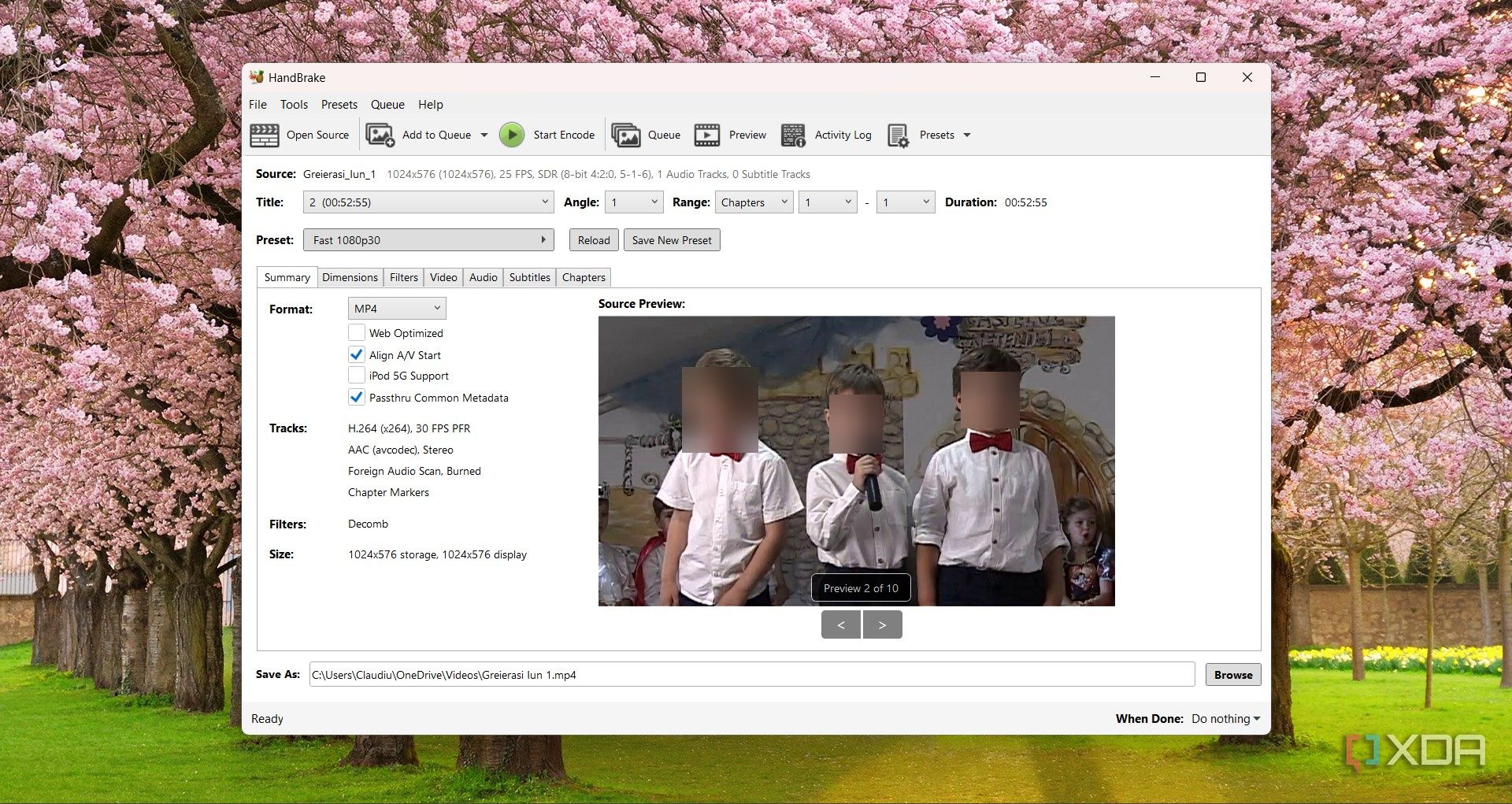The height and width of the screenshot is (804, 1512).
Task: Click the Browse button
Action: tap(1233, 675)
